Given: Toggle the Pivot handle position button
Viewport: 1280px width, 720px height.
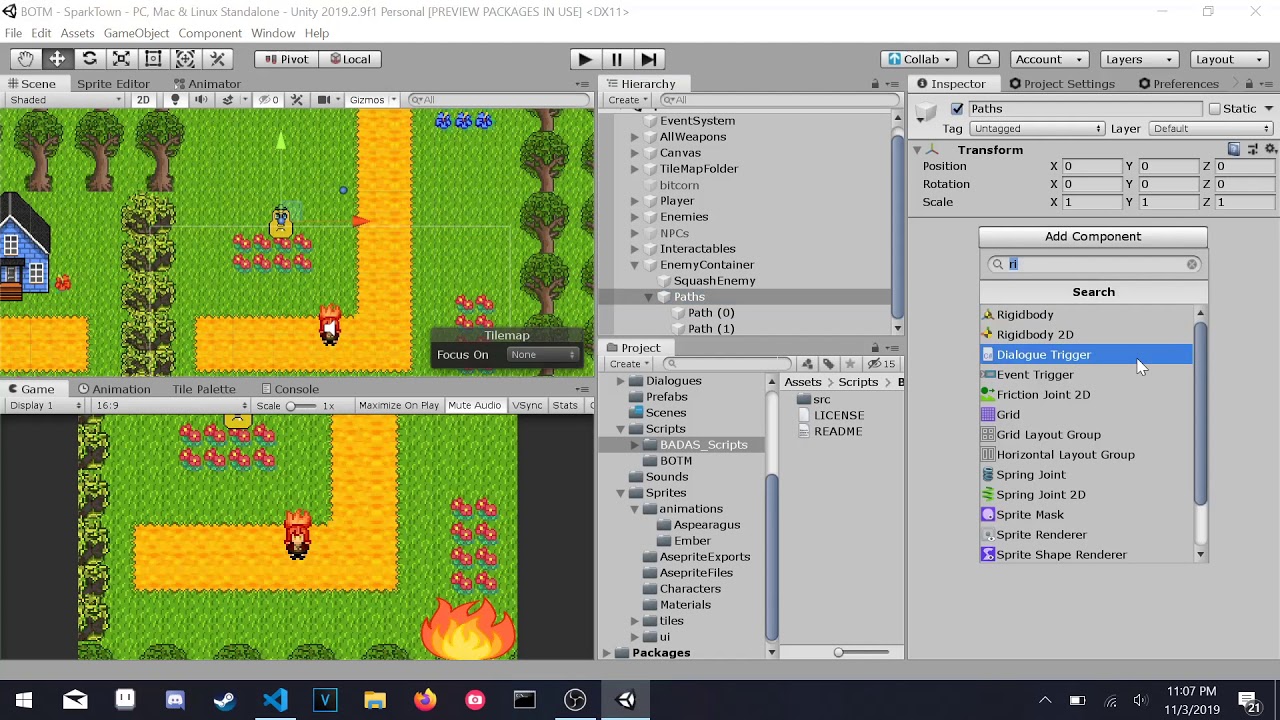Looking at the screenshot, I should point(286,59).
